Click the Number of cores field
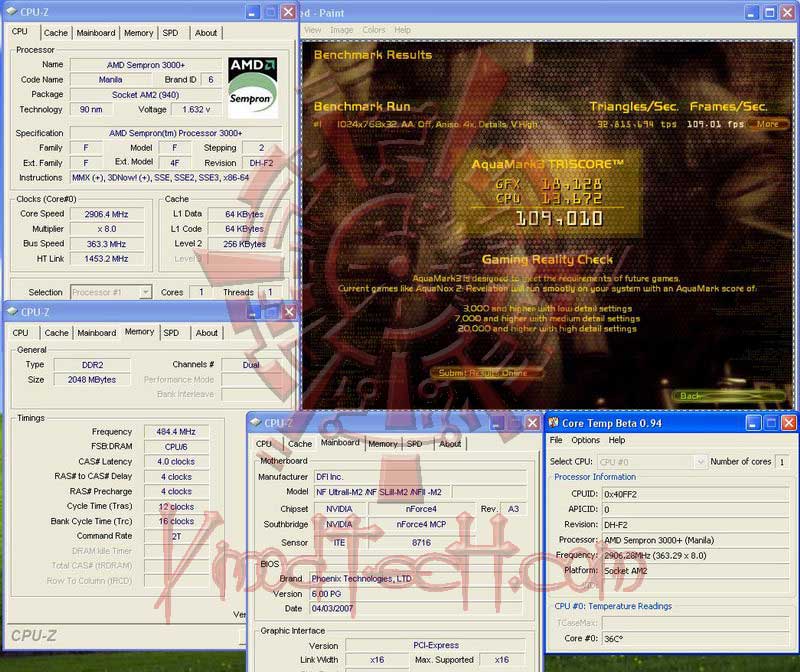This screenshot has height=672, width=800. (x=782, y=462)
